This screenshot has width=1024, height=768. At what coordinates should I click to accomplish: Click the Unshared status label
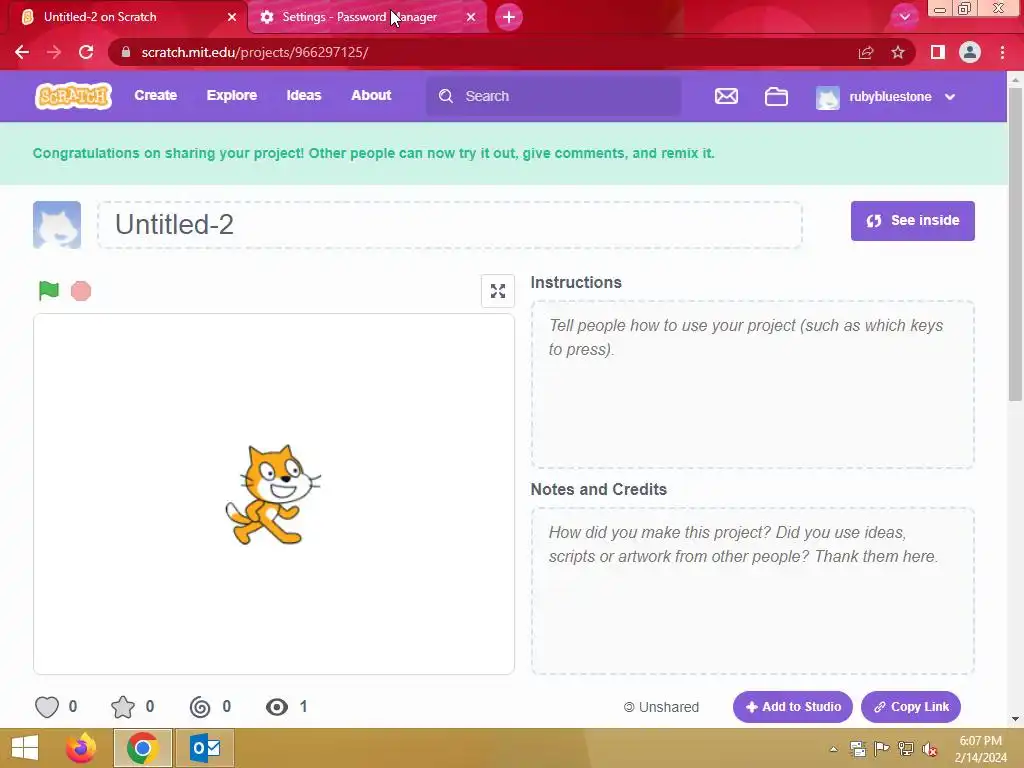(661, 707)
